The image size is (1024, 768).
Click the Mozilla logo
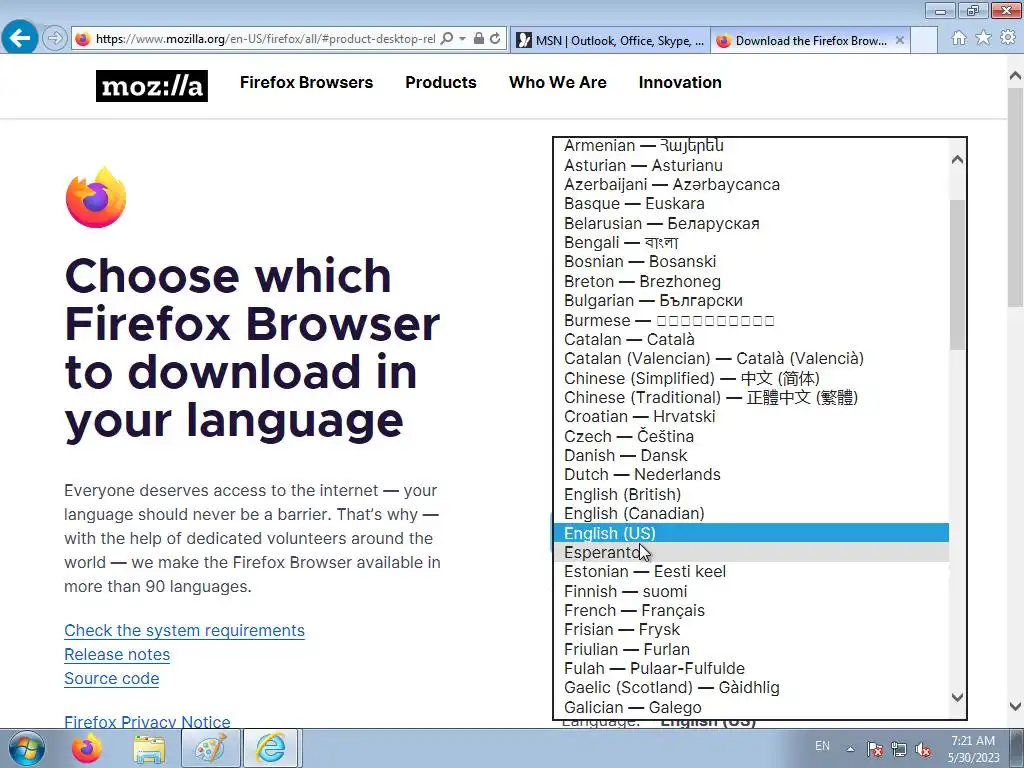coord(152,86)
